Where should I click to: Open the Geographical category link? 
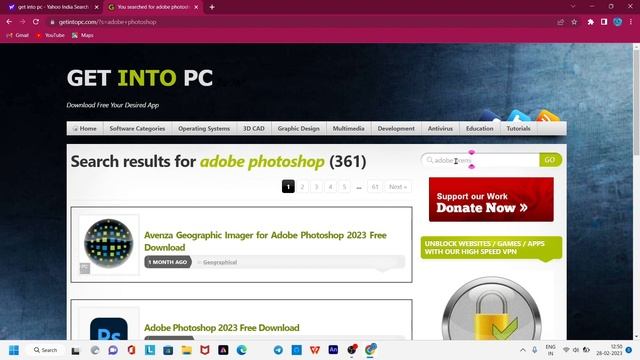click(x=220, y=262)
